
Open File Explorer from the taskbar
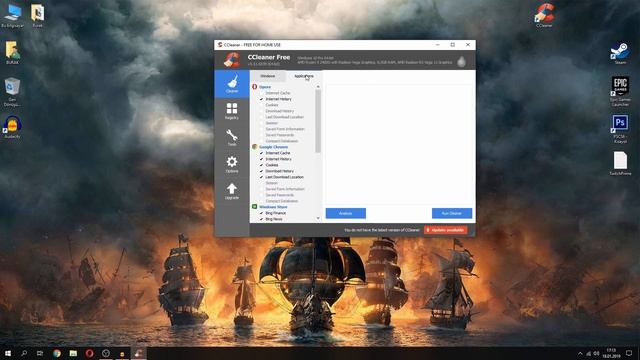coord(73,353)
